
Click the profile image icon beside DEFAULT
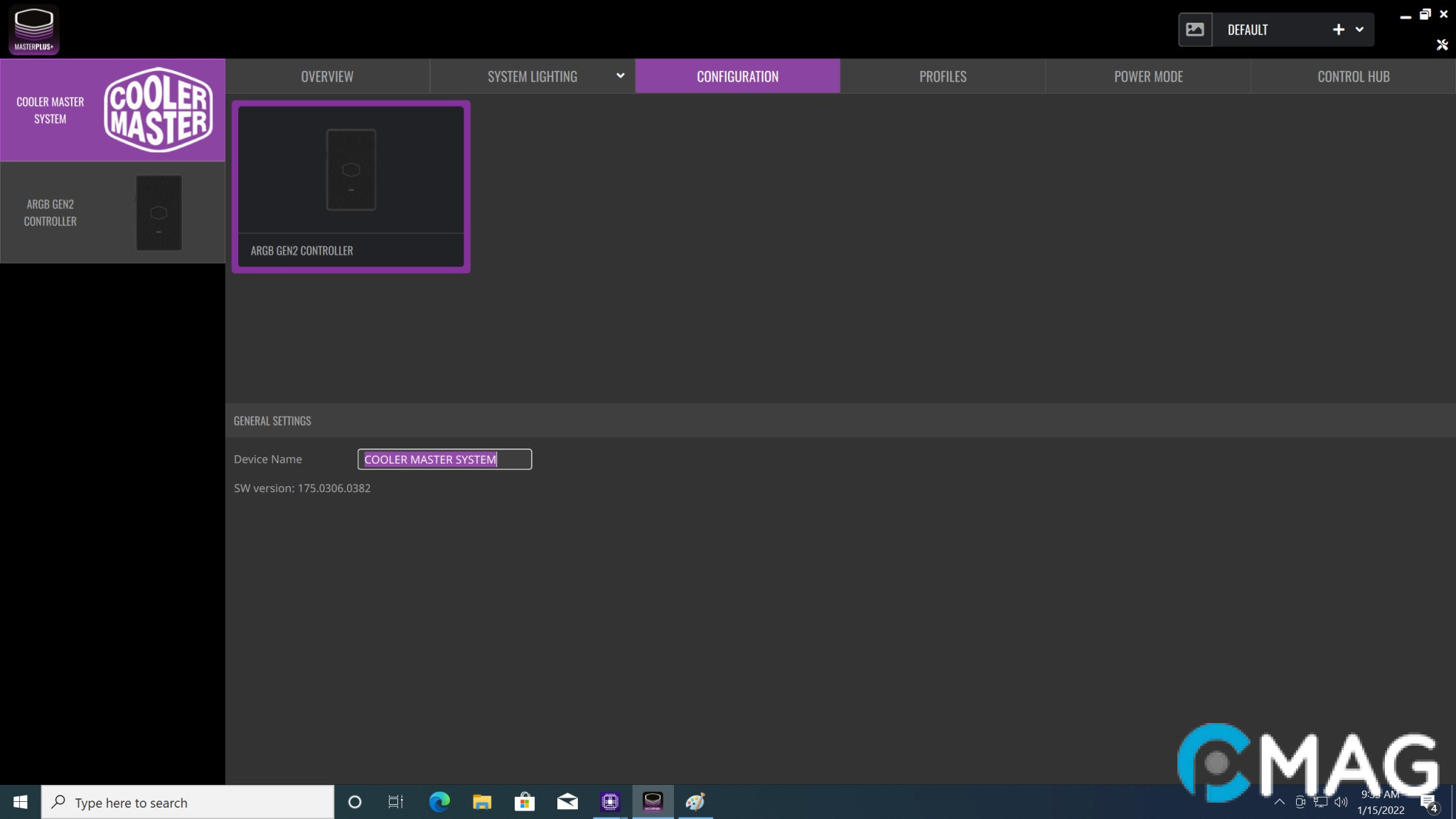pos(1195,30)
